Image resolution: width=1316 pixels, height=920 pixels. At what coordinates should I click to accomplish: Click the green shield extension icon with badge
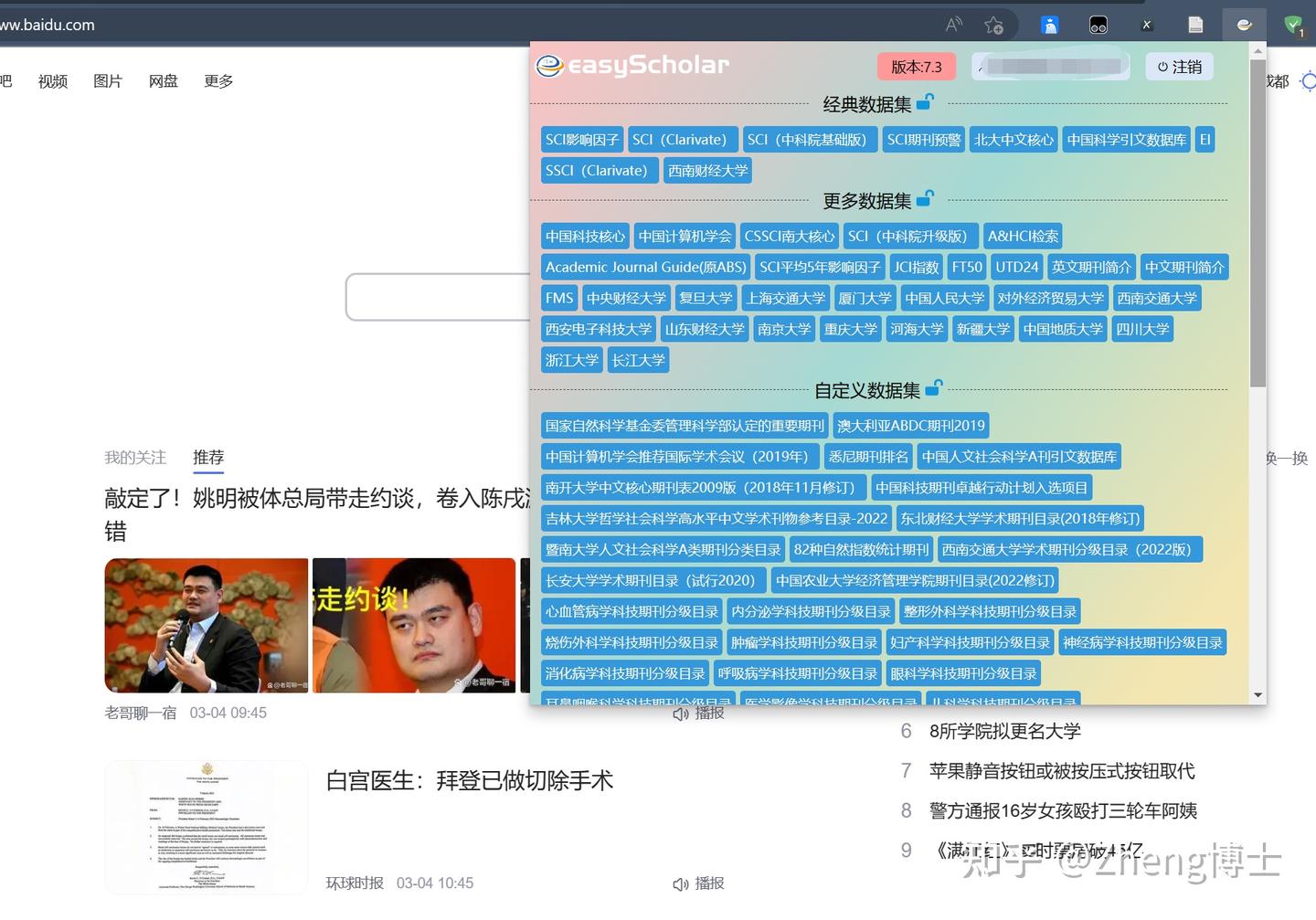(x=1295, y=25)
